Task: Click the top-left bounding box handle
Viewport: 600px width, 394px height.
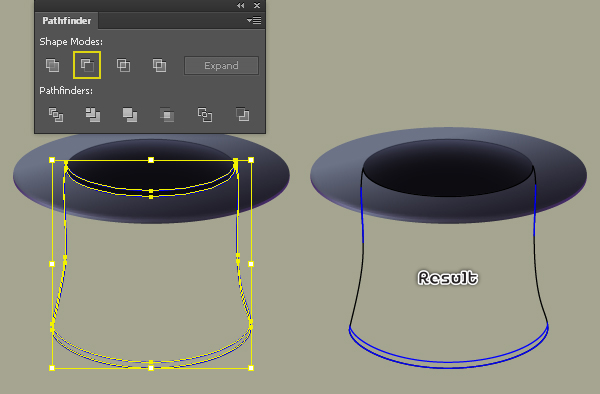Action: pyautogui.click(x=52, y=160)
